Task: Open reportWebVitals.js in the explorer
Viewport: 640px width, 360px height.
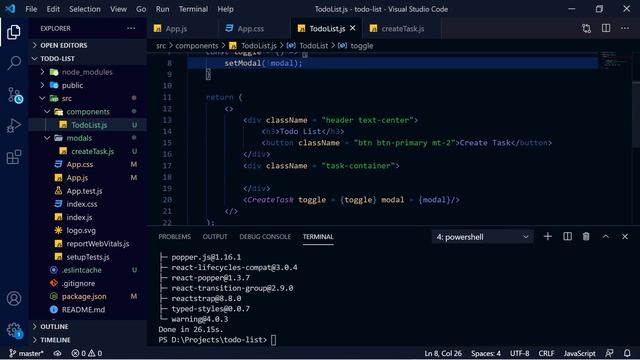Action: [98, 244]
